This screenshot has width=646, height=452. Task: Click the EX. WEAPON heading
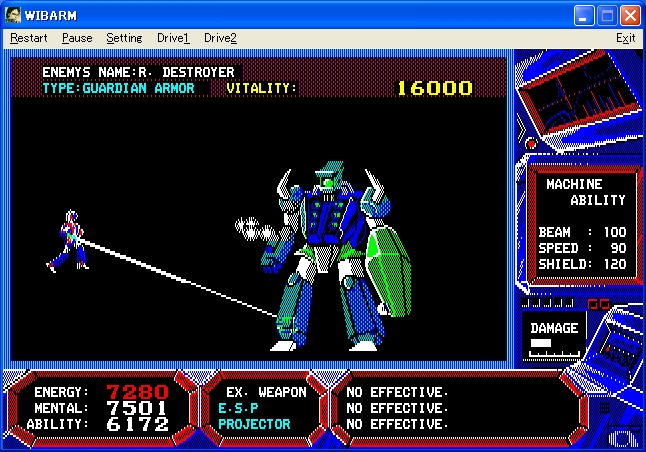click(266, 392)
